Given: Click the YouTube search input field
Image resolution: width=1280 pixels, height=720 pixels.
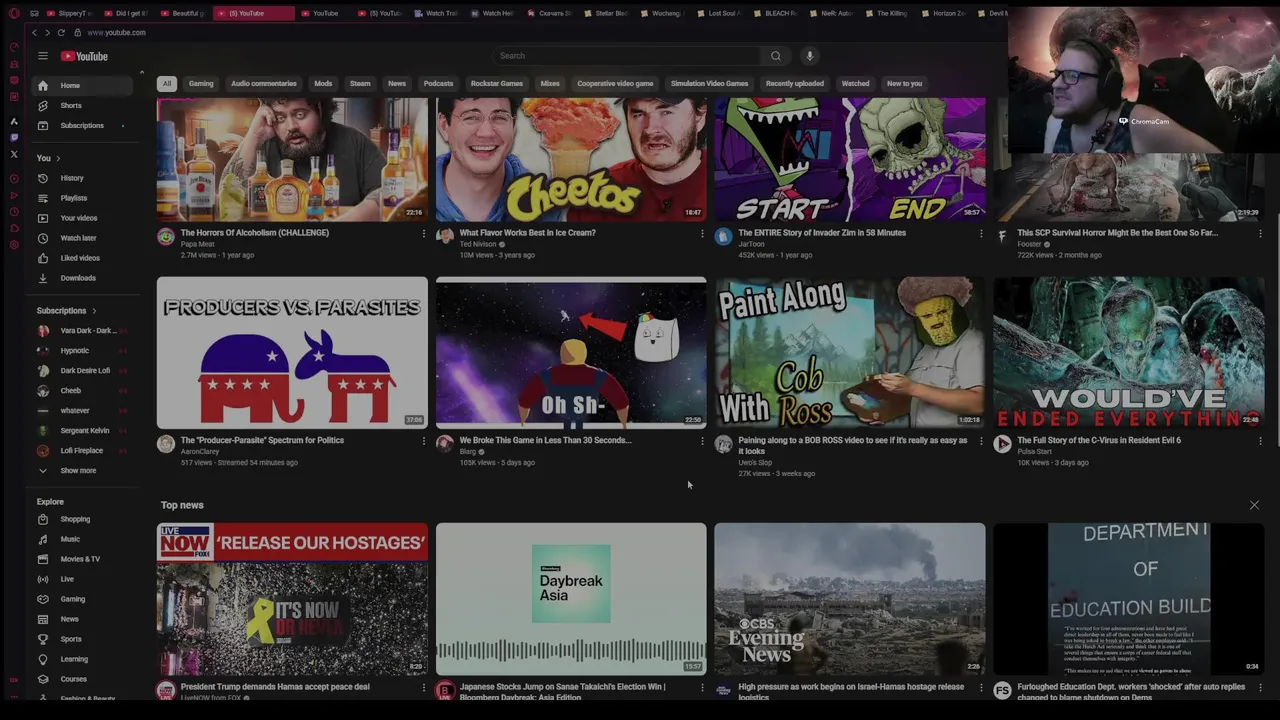Looking at the screenshot, I should pyautogui.click(x=628, y=56).
